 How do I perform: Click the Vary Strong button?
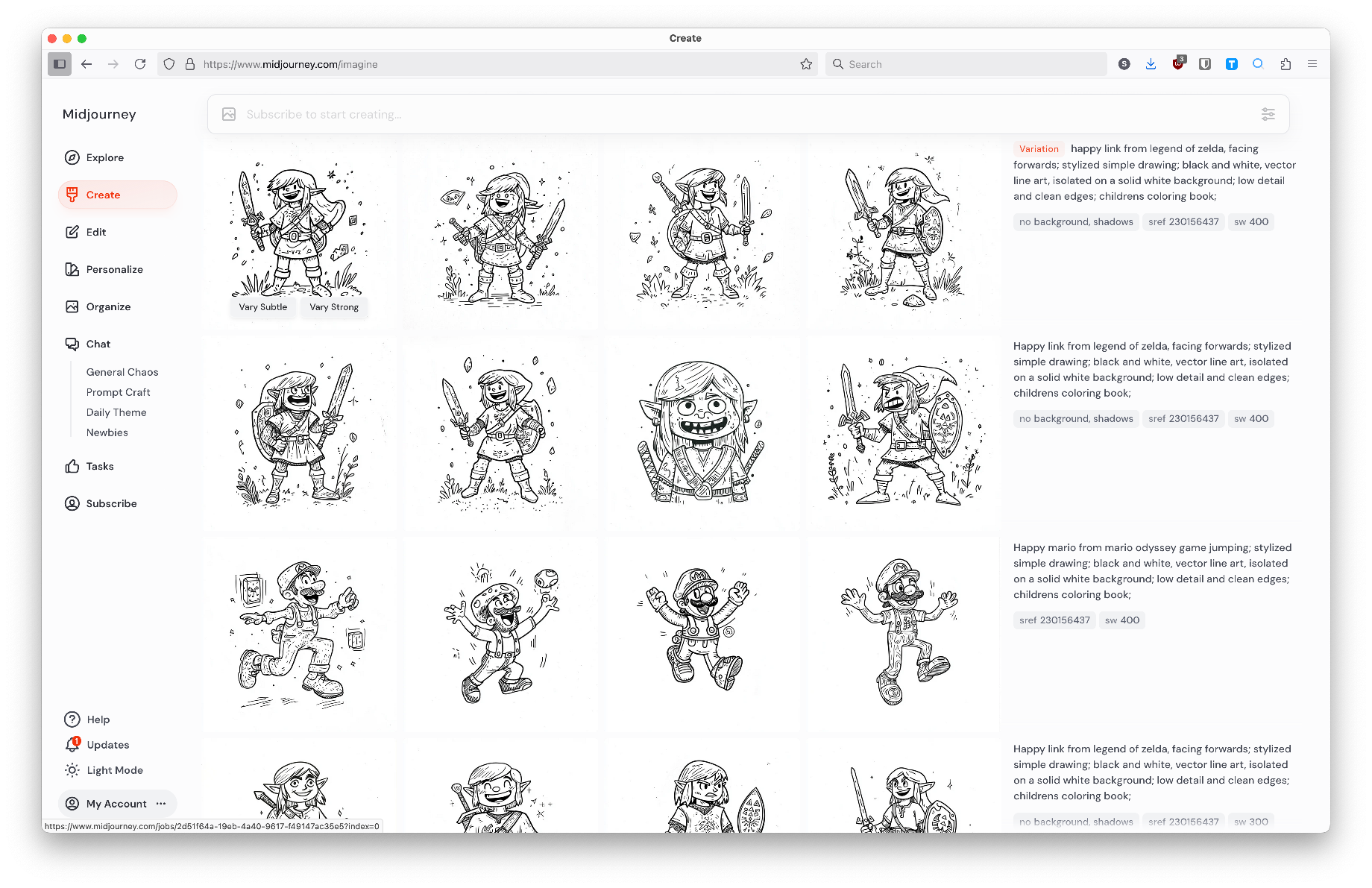334,307
